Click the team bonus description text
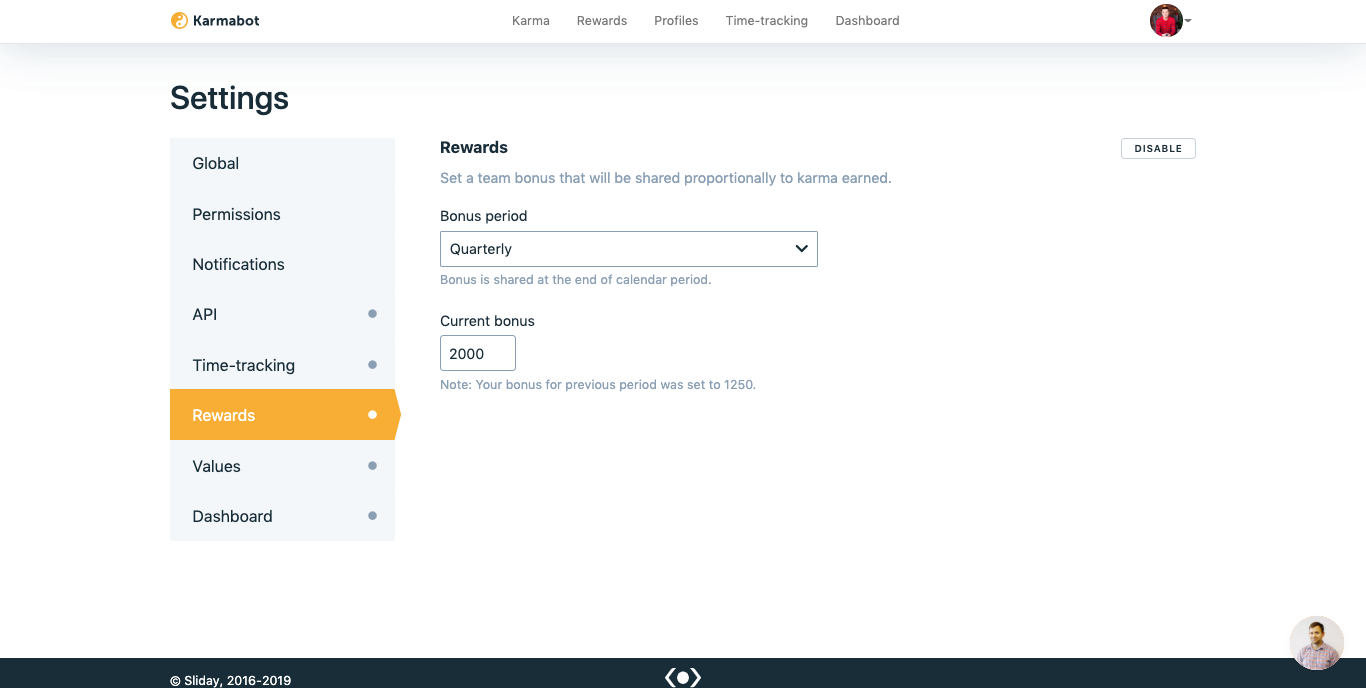The height and width of the screenshot is (688, 1366). (666, 178)
